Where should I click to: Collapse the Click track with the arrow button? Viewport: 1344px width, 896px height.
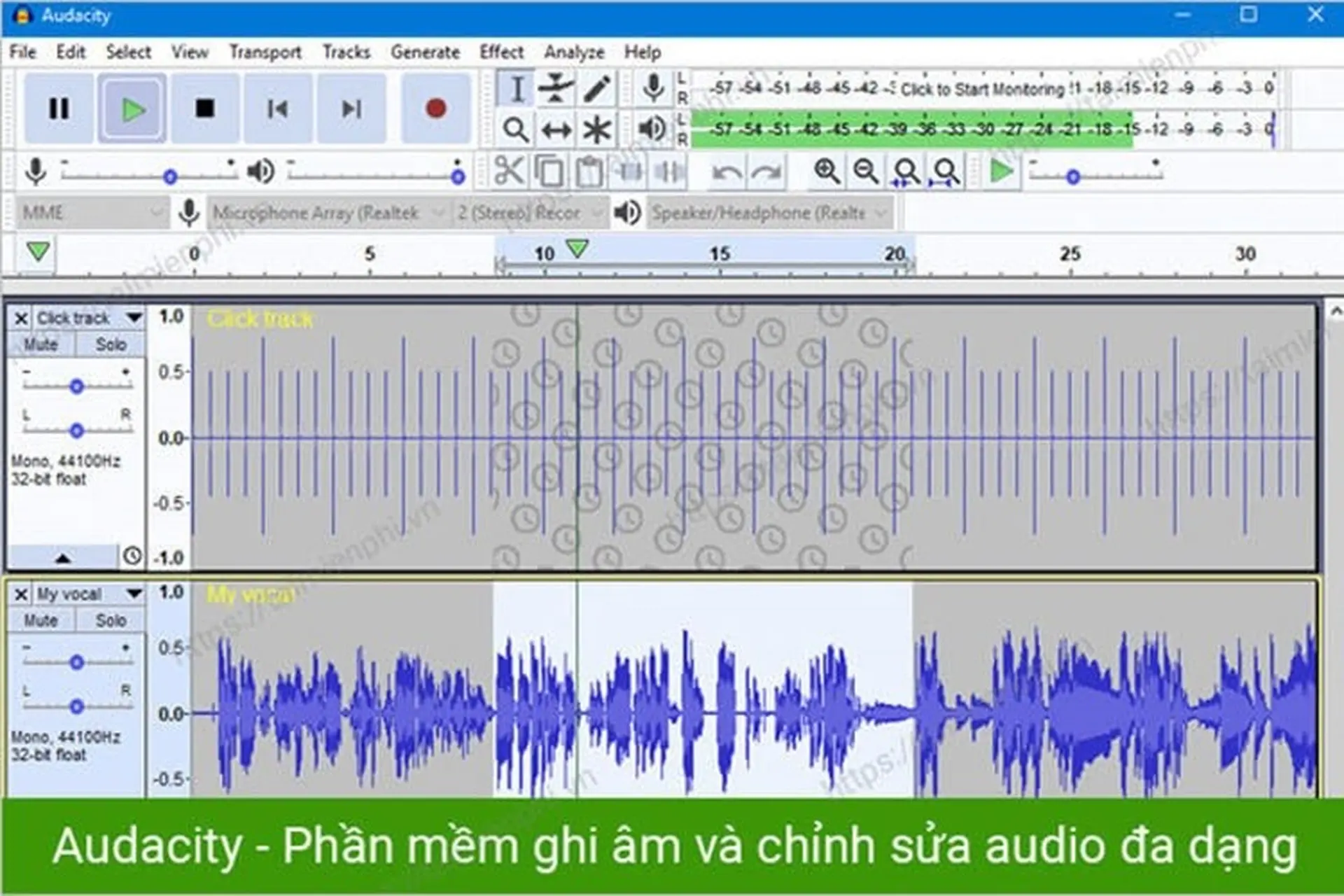coord(62,558)
